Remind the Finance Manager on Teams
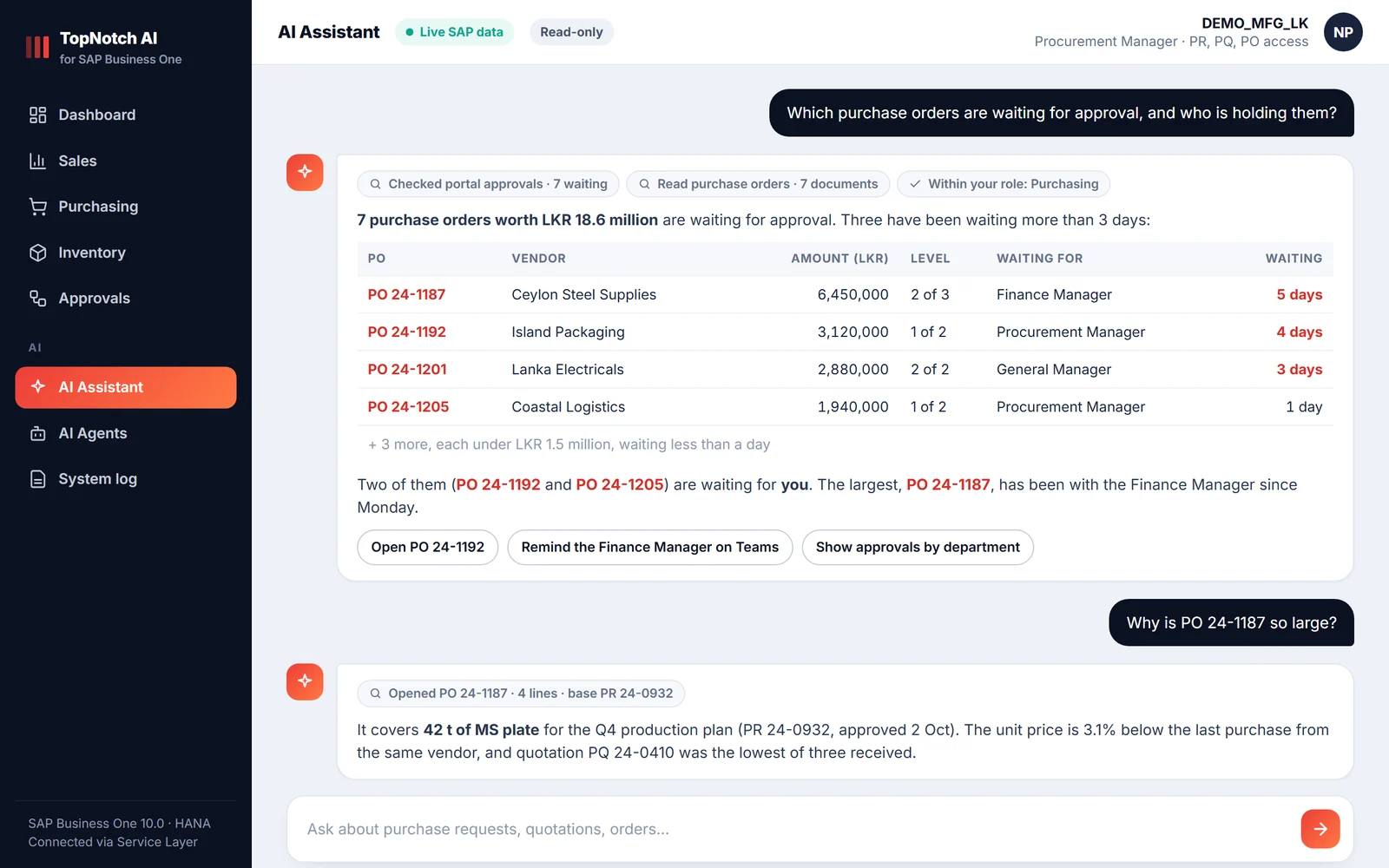 (x=650, y=548)
